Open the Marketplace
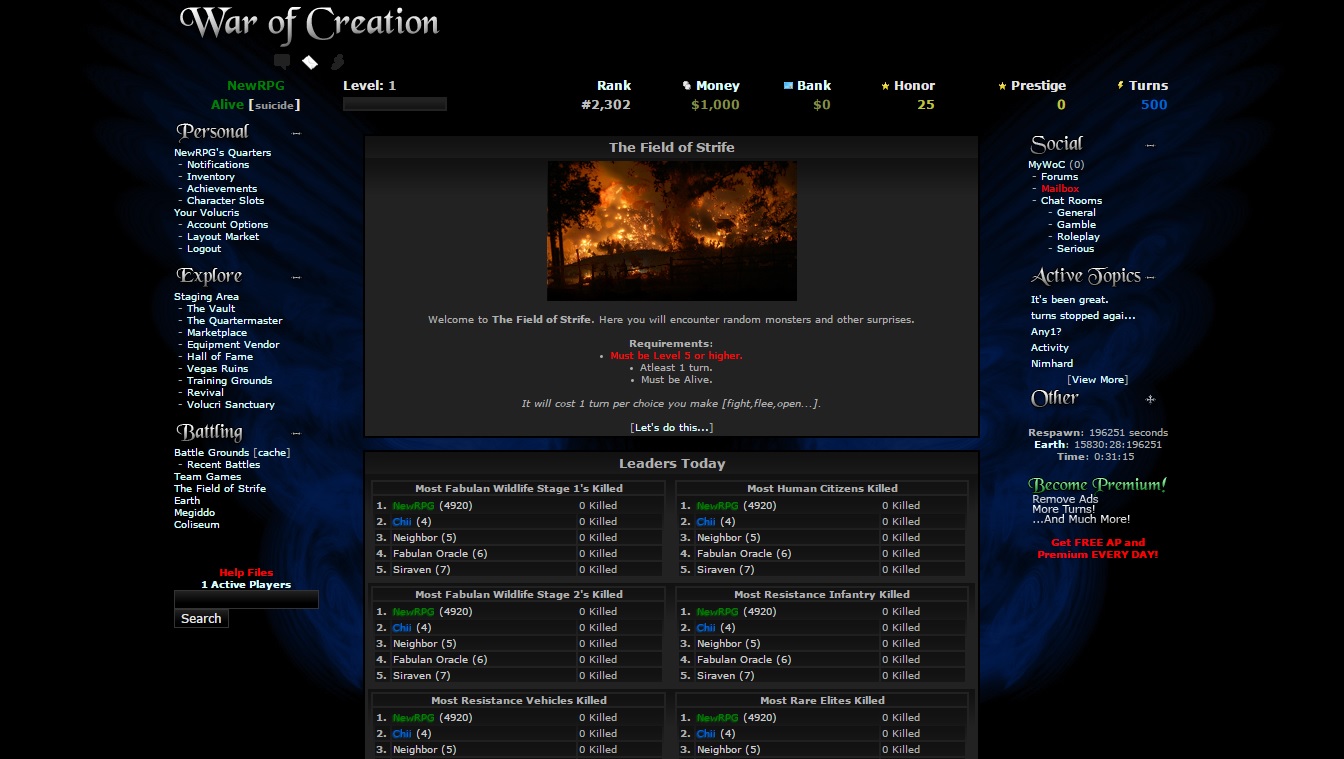This screenshot has width=1344, height=759. (217, 333)
